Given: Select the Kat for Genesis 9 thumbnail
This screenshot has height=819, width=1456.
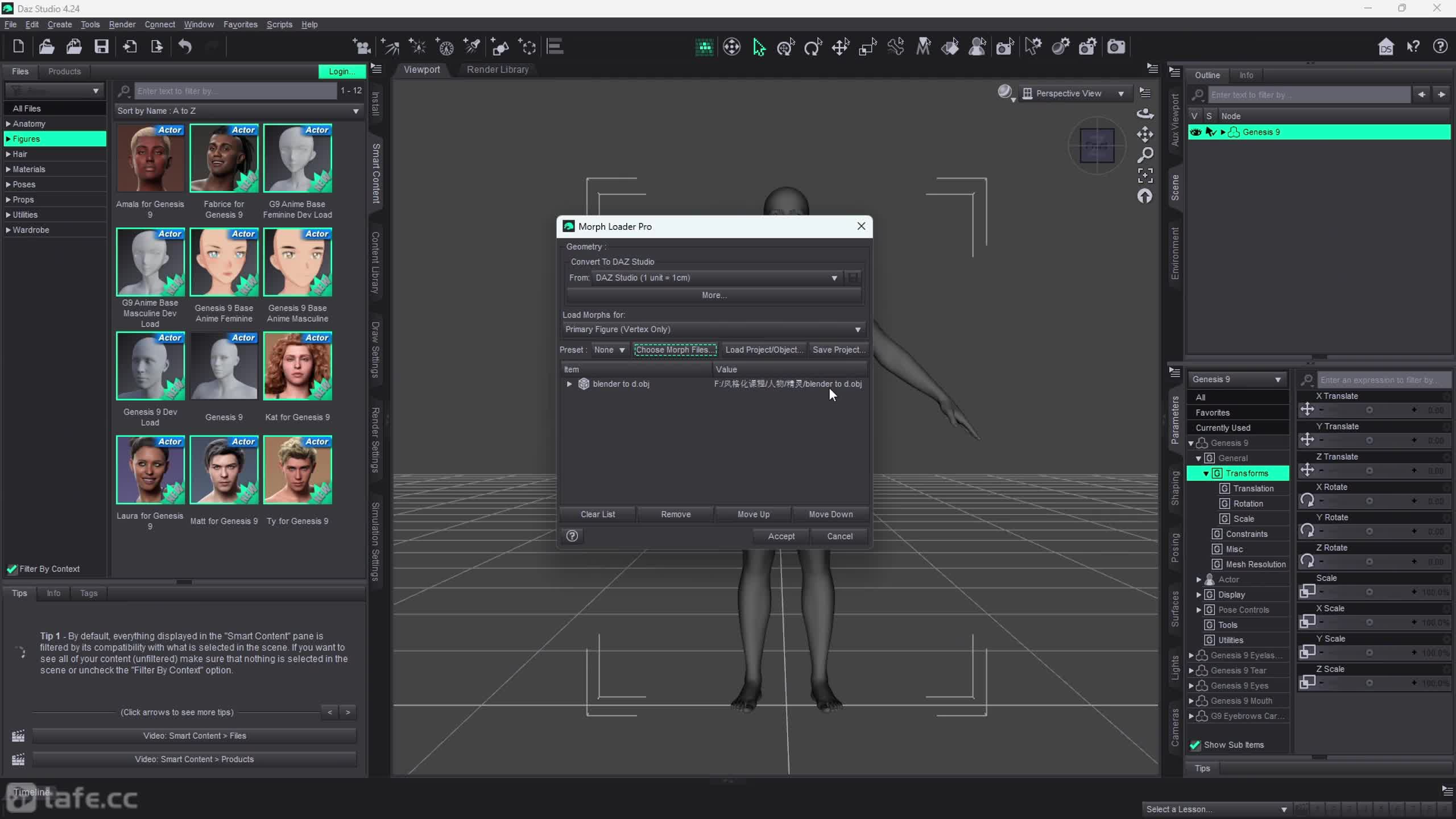Looking at the screenshot, I should pos(297,367).
